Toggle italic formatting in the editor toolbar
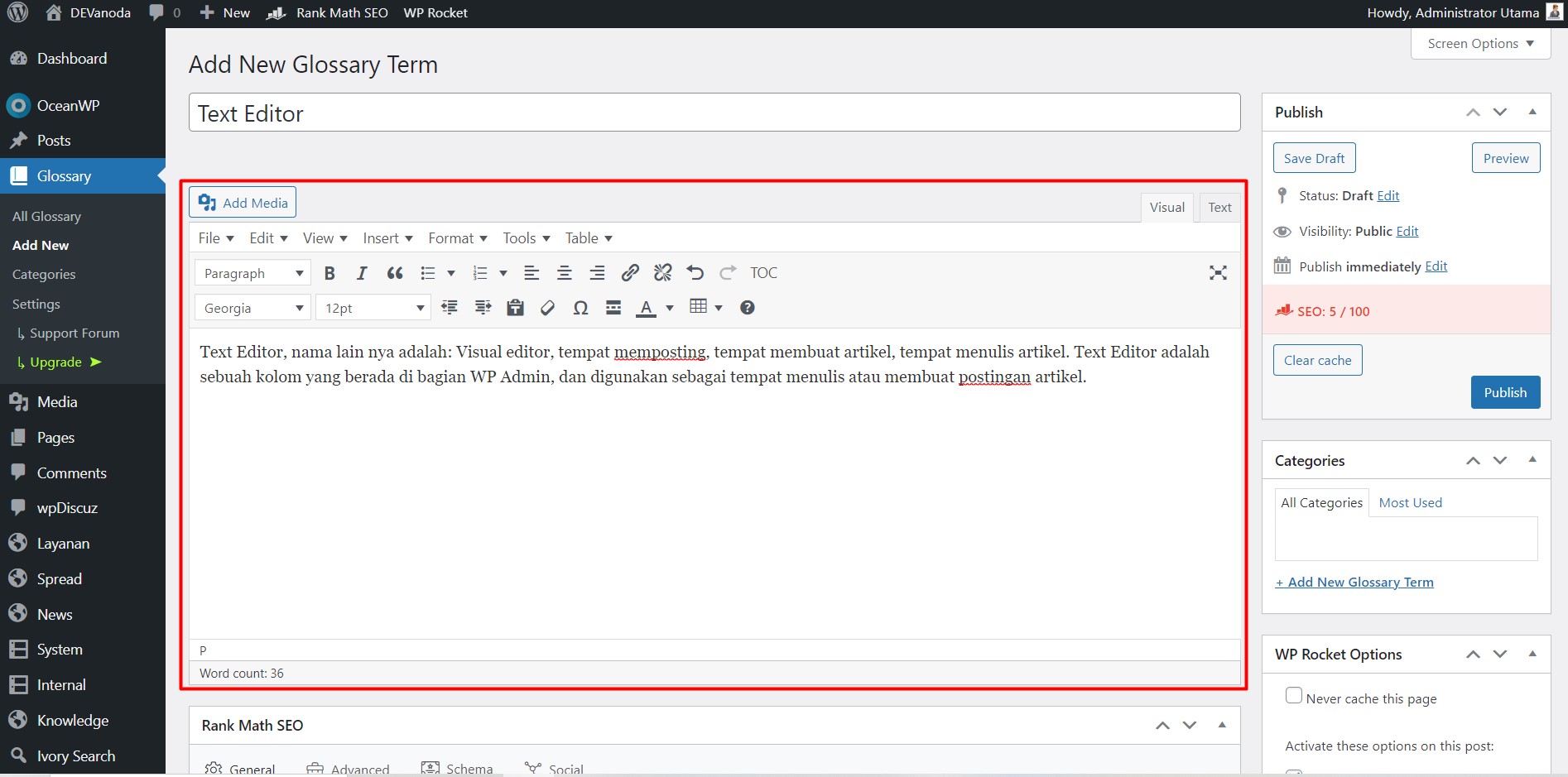This screenshot has width=1568, height=777. pyautogui.click(x=362, y=273)
